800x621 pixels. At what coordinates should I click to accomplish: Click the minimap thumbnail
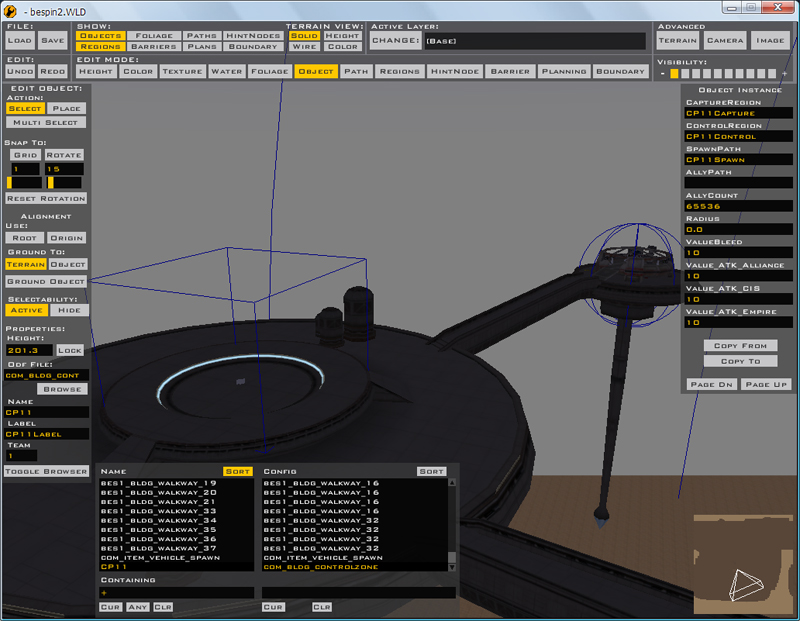[x=744, y=564]
